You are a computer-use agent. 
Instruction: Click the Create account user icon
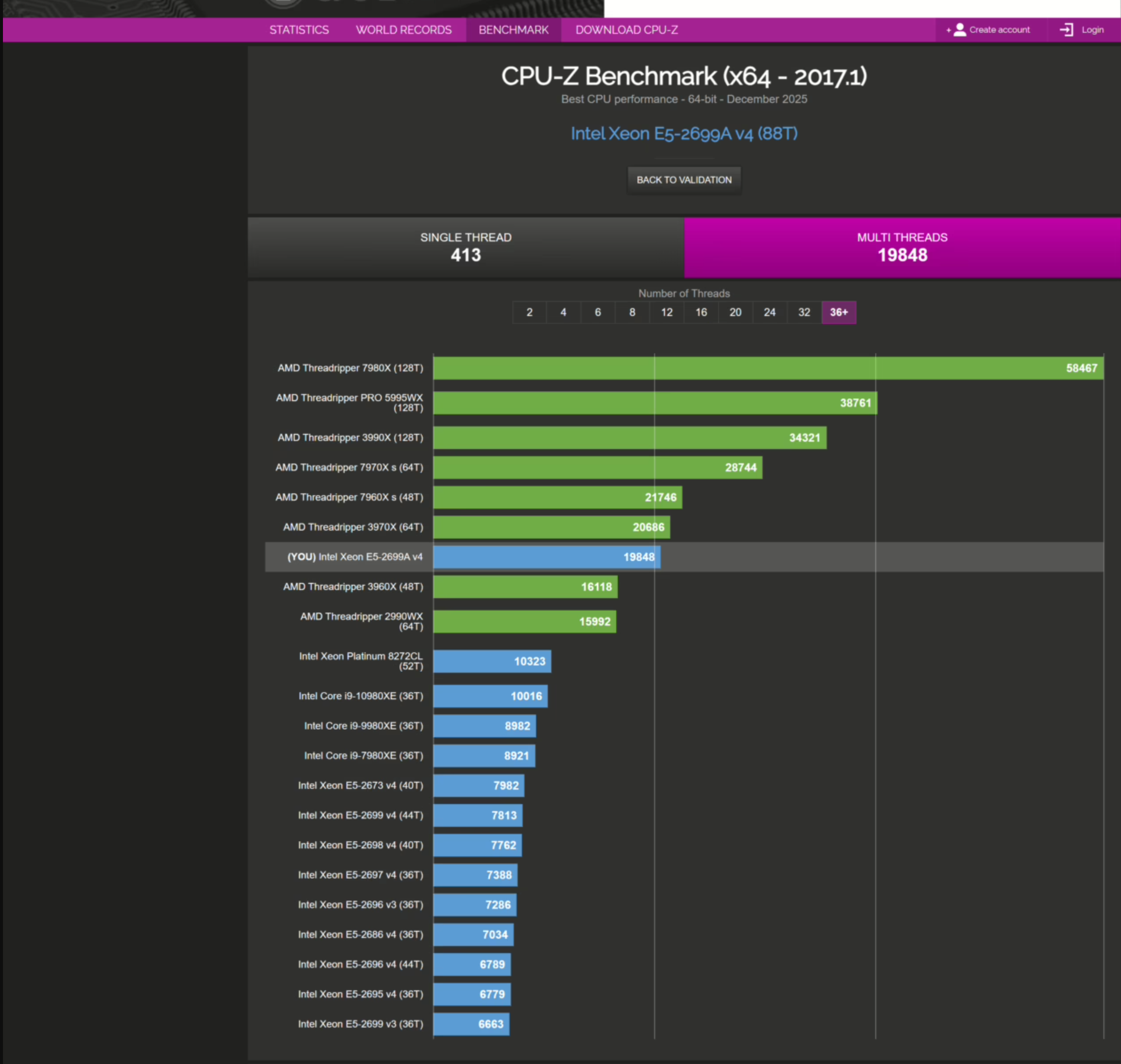click(960, 30)
